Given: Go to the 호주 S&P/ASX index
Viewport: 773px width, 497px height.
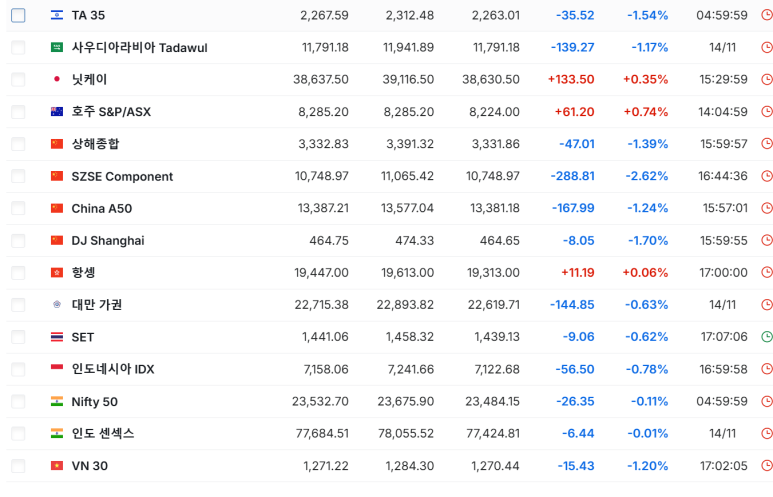Looking at the screenshot, I should [x=111, y=112].
